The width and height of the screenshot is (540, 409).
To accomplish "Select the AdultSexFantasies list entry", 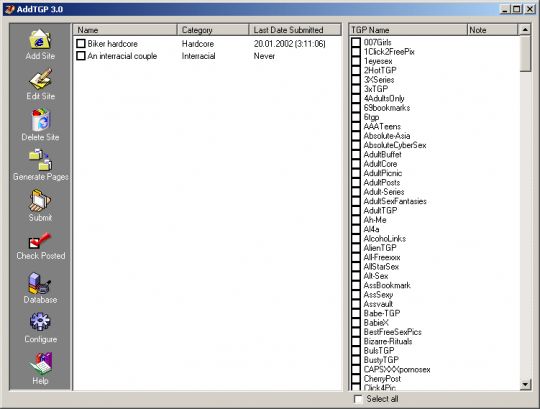I will 395,201.
